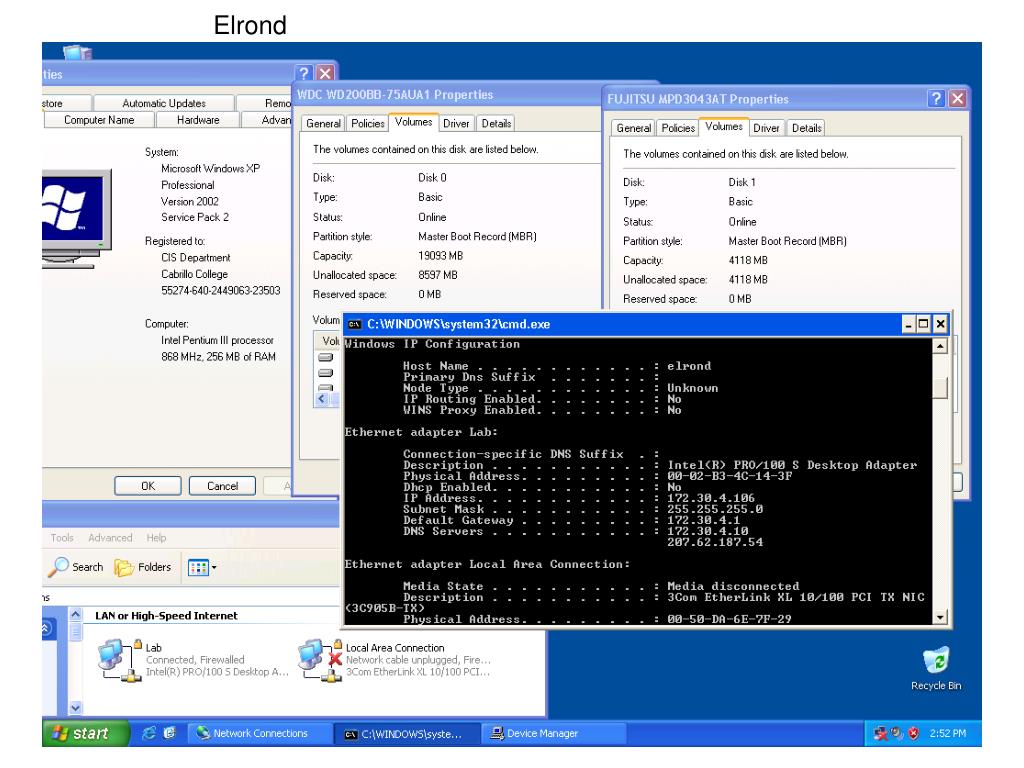This screenshot has width=1024, height=768.
Task: Select the Volumes tab in WDC Properties
Action: (x=413, y=122)
